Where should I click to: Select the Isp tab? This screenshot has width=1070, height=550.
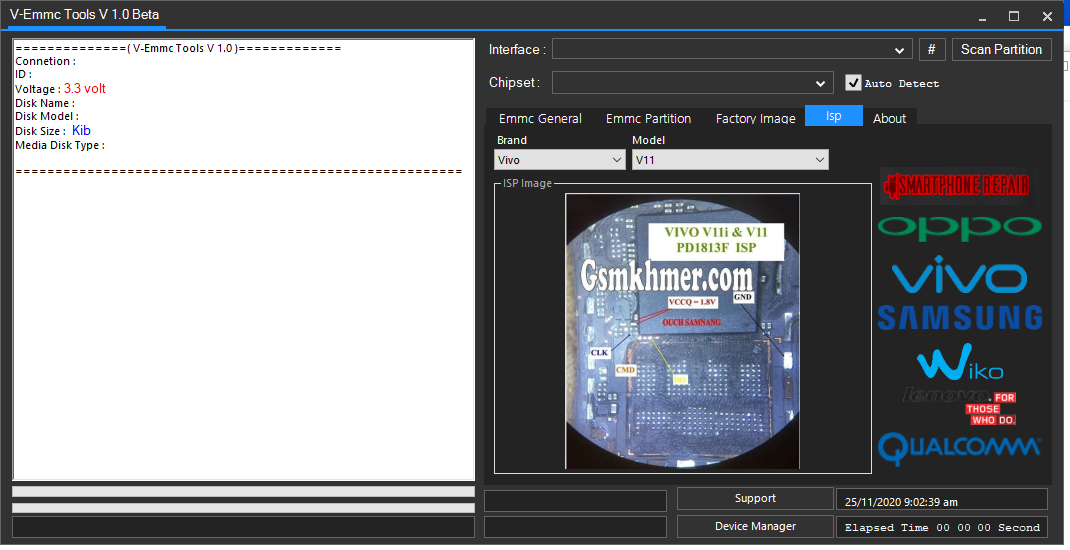(834, 115)
